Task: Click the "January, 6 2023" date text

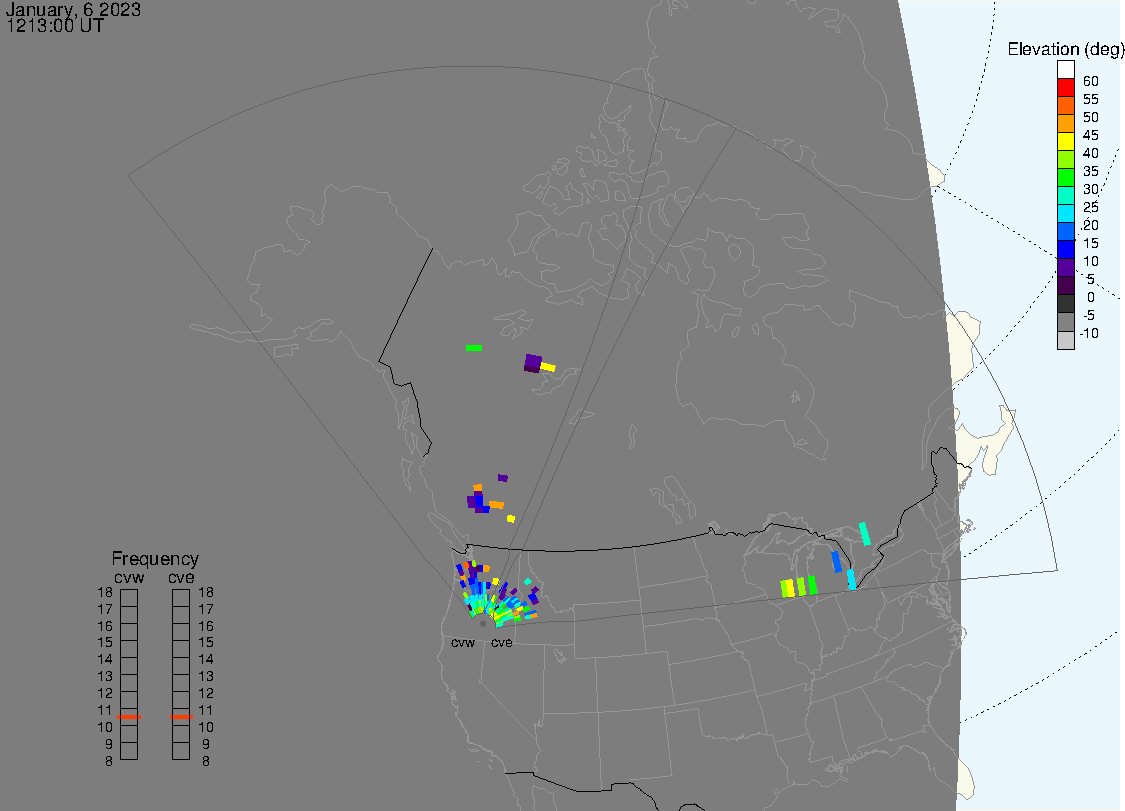Action: [74, 10]
